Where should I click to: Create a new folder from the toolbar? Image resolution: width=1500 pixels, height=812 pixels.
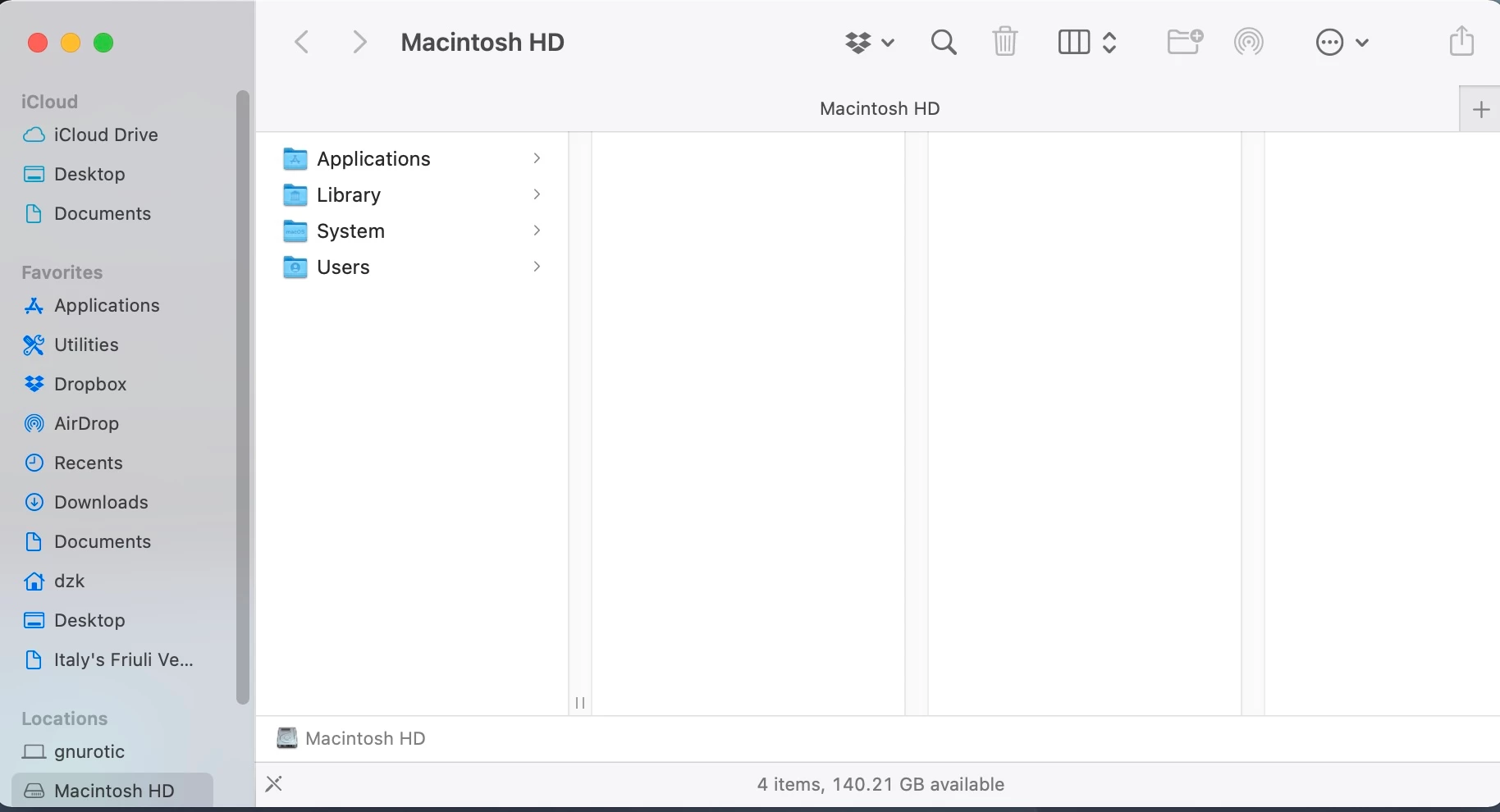coord(1185,41)
